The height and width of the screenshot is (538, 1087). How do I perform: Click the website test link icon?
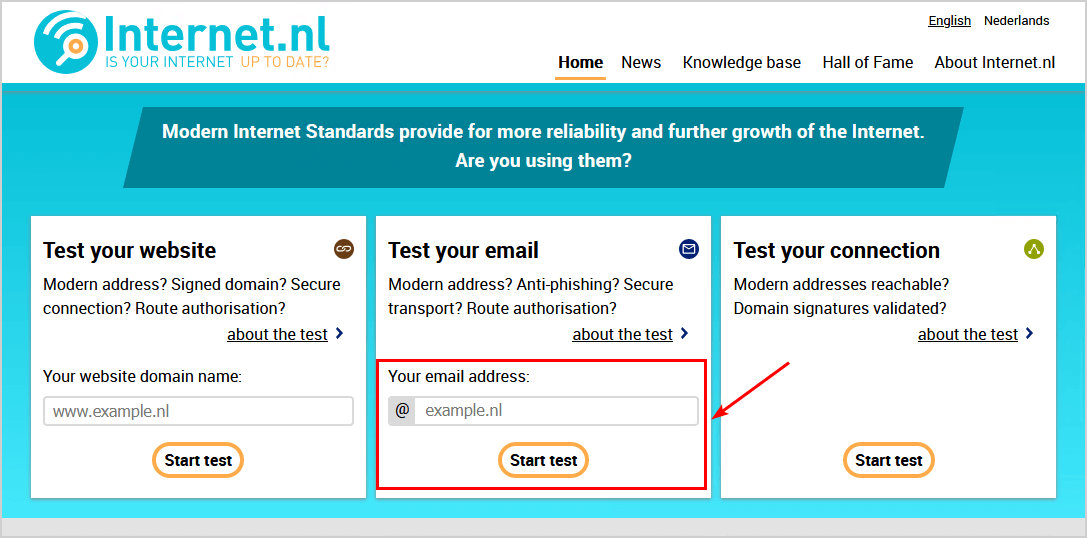pos(344,249)
